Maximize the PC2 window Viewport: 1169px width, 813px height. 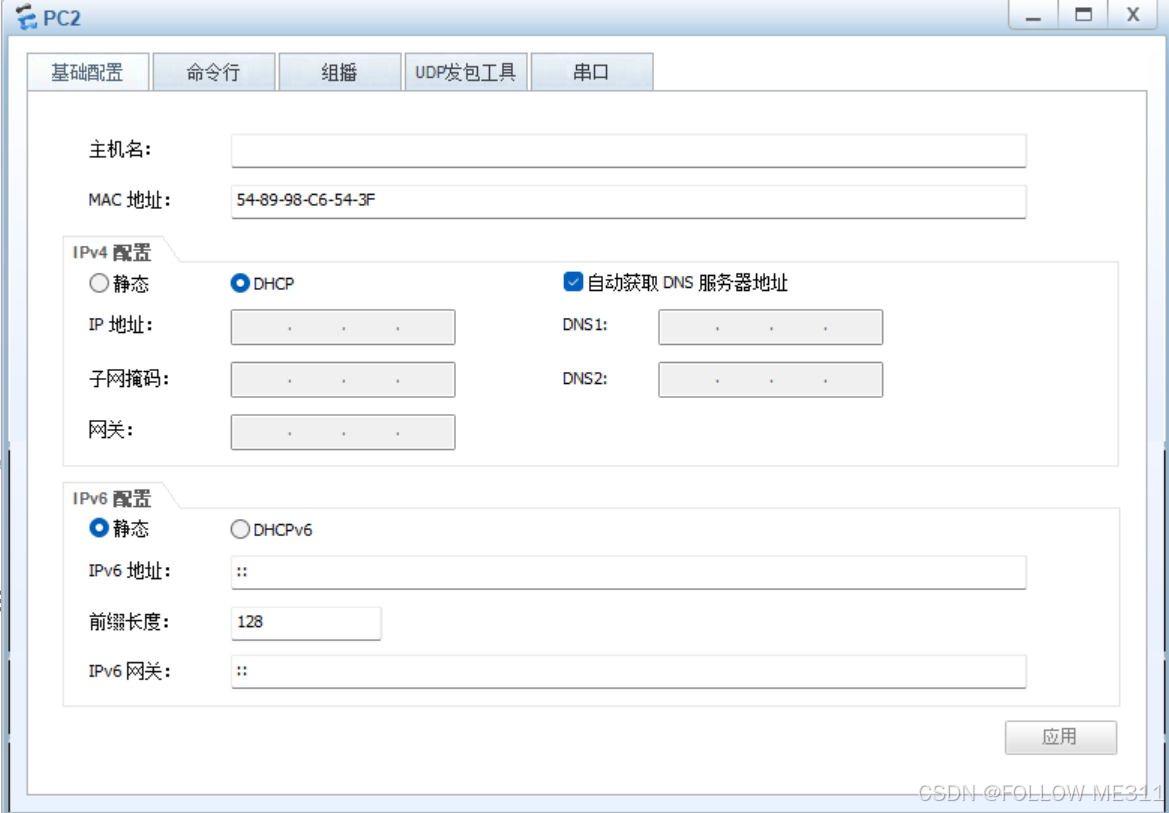coord(1083,15)
